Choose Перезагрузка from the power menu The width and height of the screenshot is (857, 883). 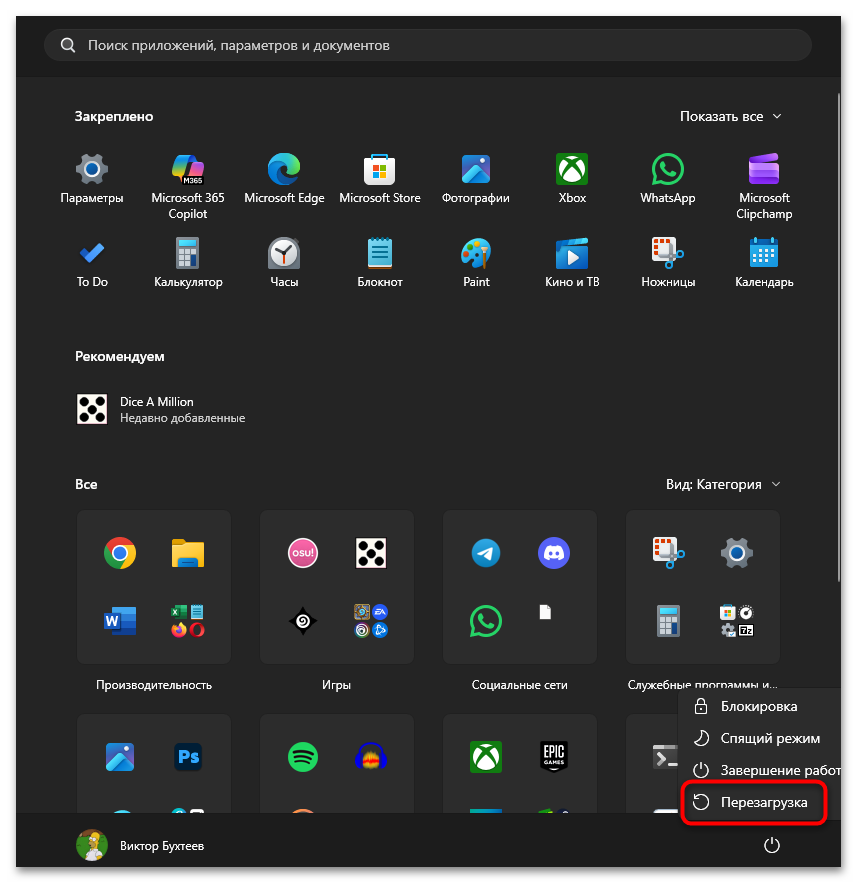pyautogui.click(x=753, y=802)
